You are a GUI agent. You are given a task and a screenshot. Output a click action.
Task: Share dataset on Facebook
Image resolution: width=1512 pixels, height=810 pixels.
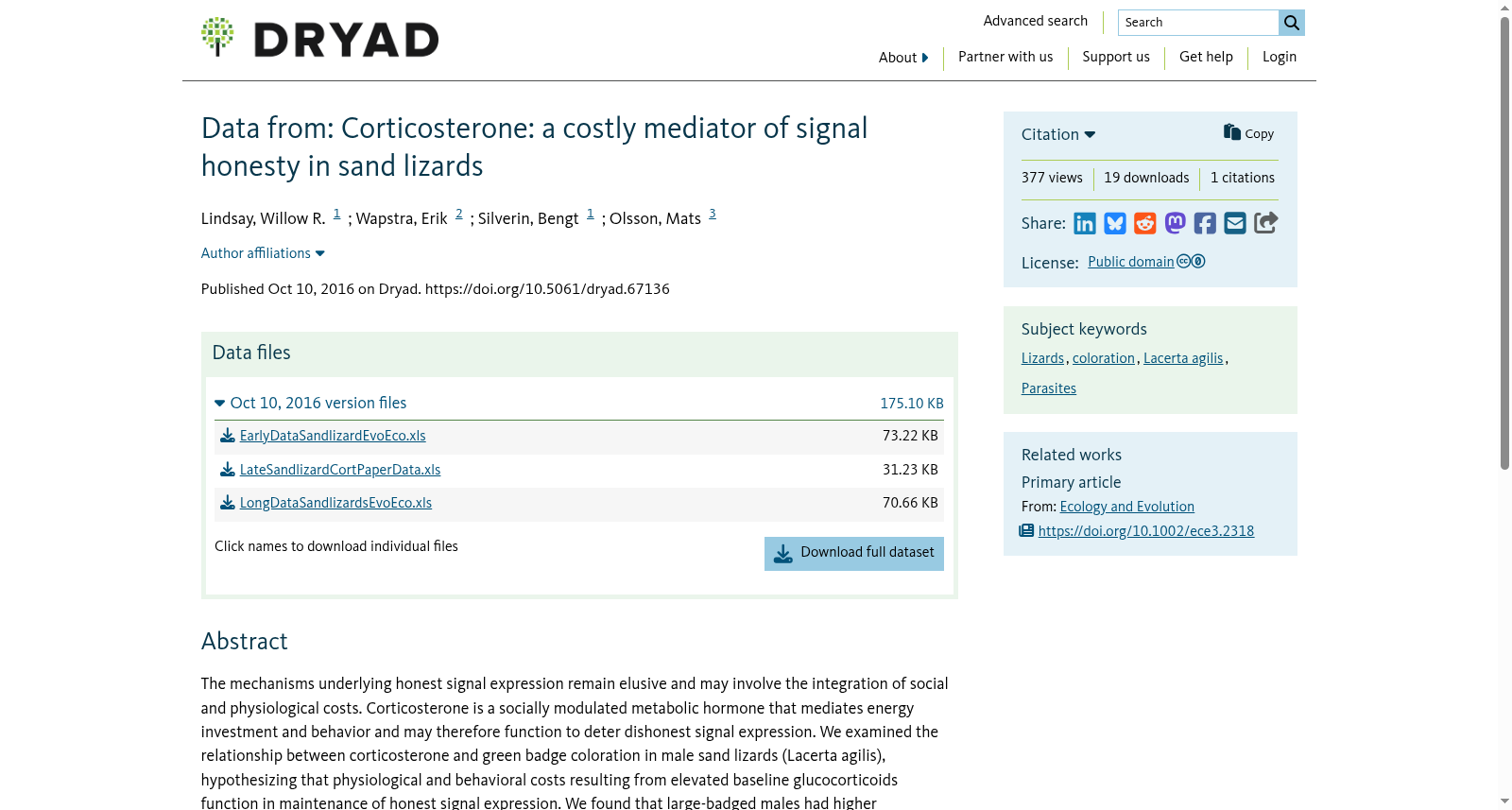point(1205,223)
